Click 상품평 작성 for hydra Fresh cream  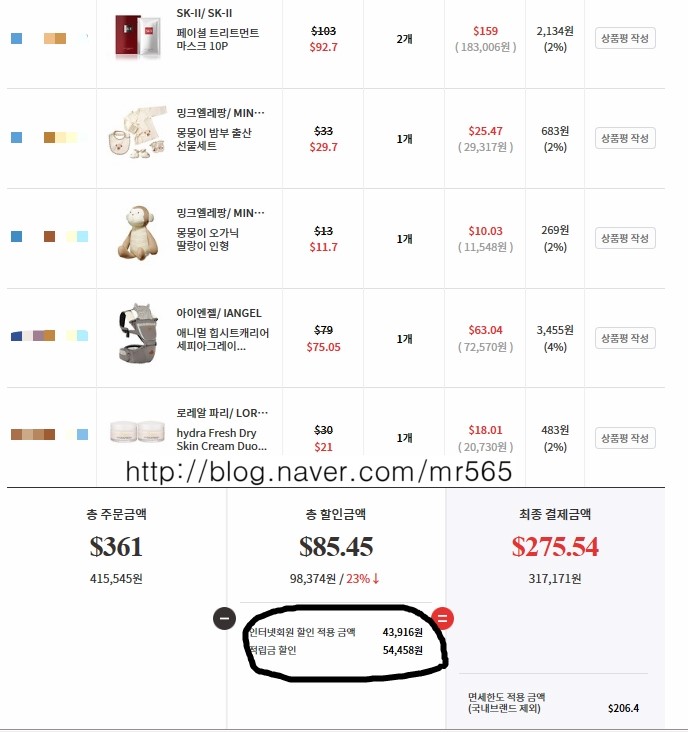coord(625,438)
